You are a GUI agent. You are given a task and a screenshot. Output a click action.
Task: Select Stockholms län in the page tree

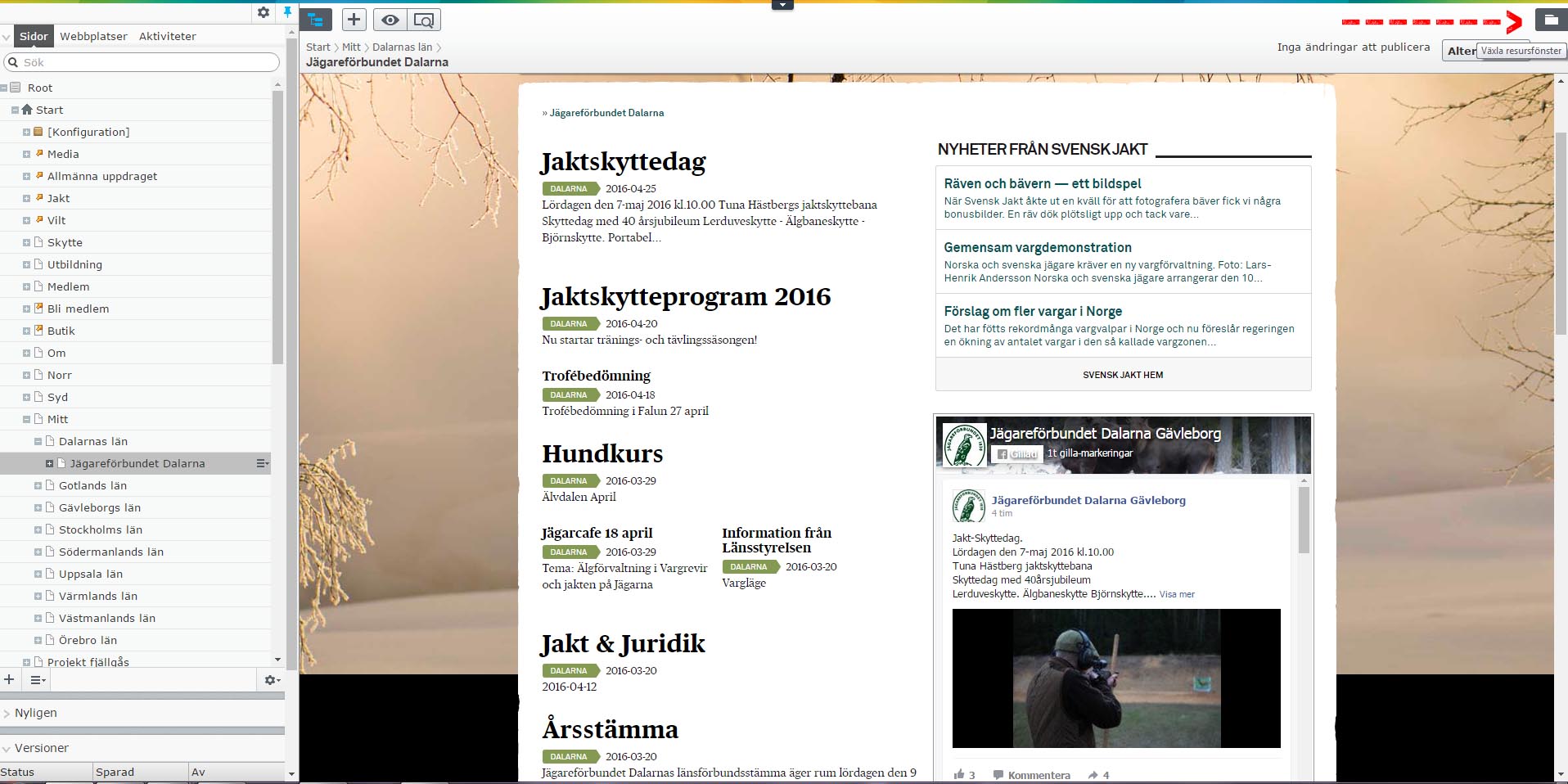coord(101,529)
